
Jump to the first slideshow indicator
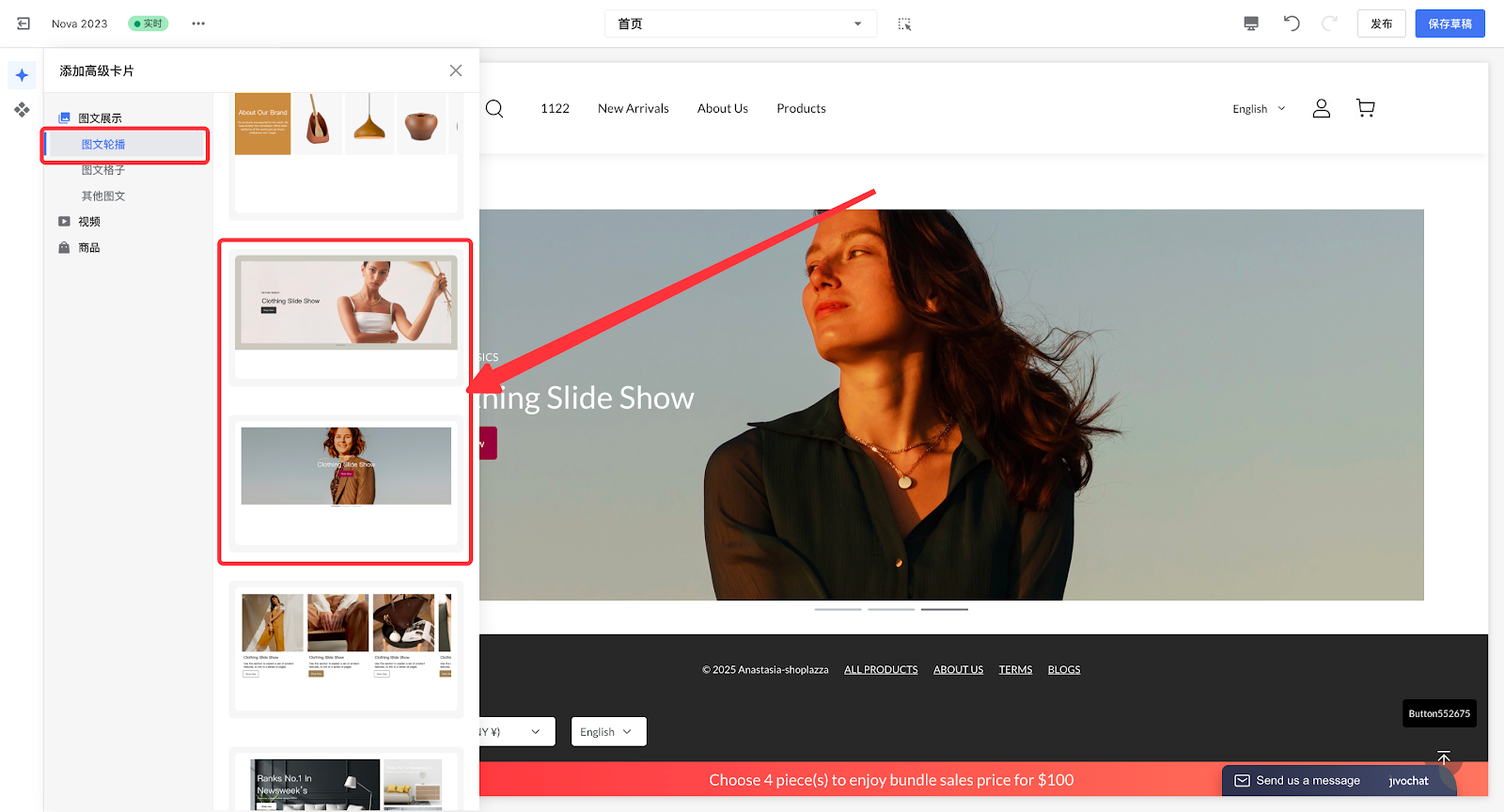coord(838,609)
